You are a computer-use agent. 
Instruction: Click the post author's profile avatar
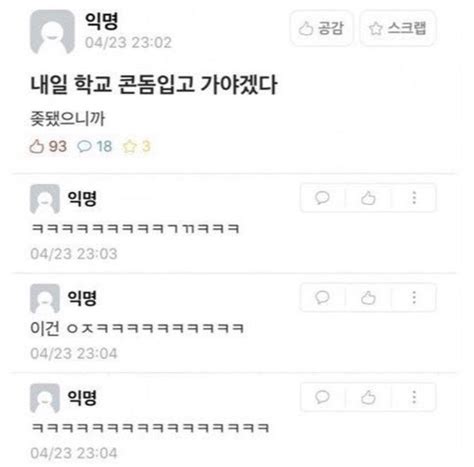pyautogui.click(x=52, y=32)
